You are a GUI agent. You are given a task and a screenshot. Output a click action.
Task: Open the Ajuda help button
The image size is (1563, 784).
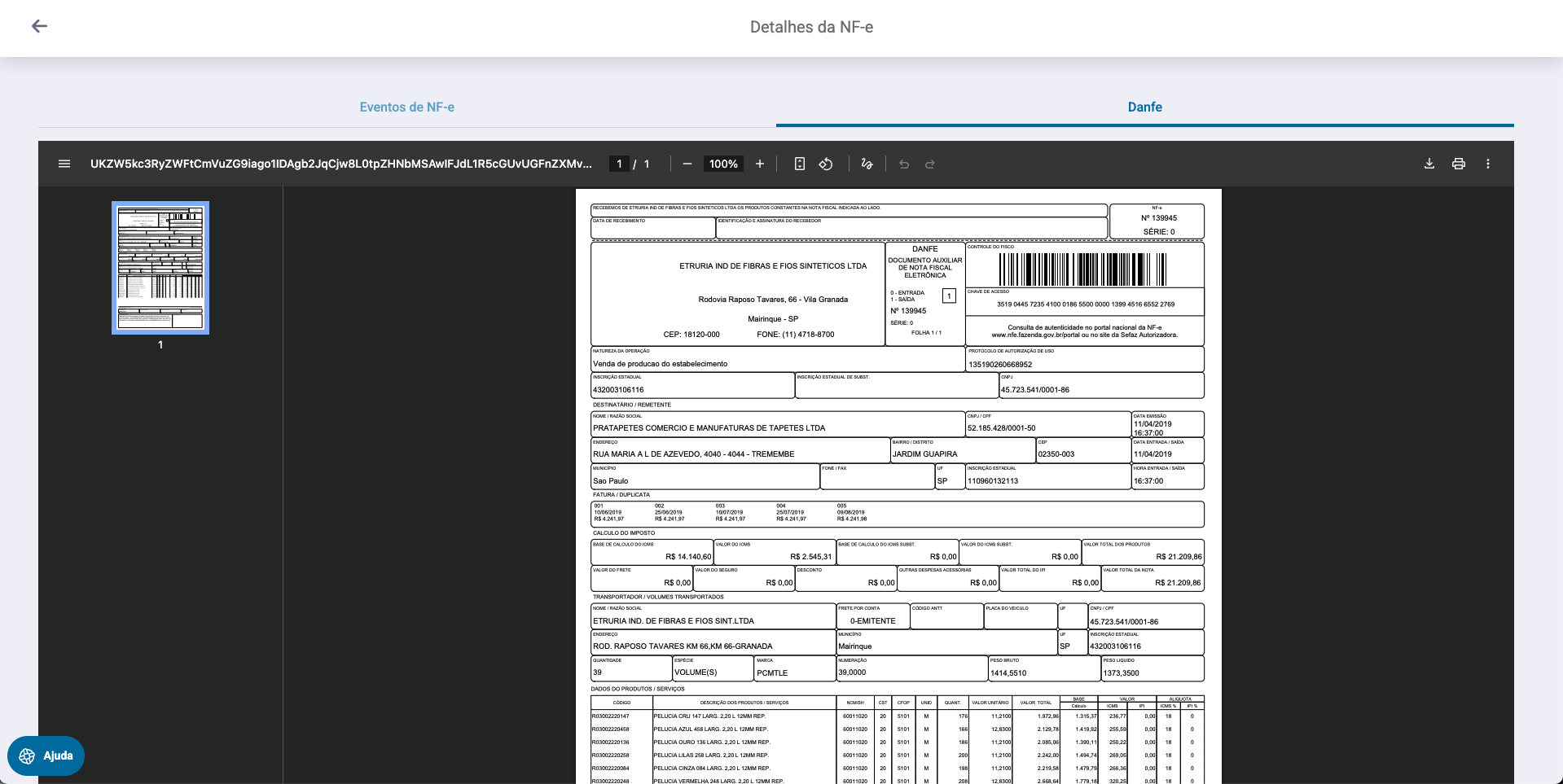tap(46, 756)
